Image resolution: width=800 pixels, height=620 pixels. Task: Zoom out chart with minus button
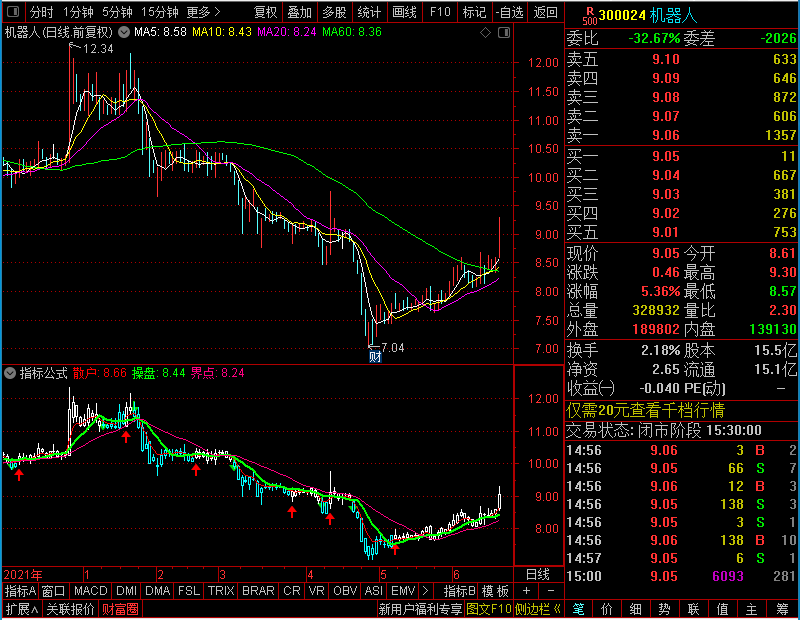(551, 591)
